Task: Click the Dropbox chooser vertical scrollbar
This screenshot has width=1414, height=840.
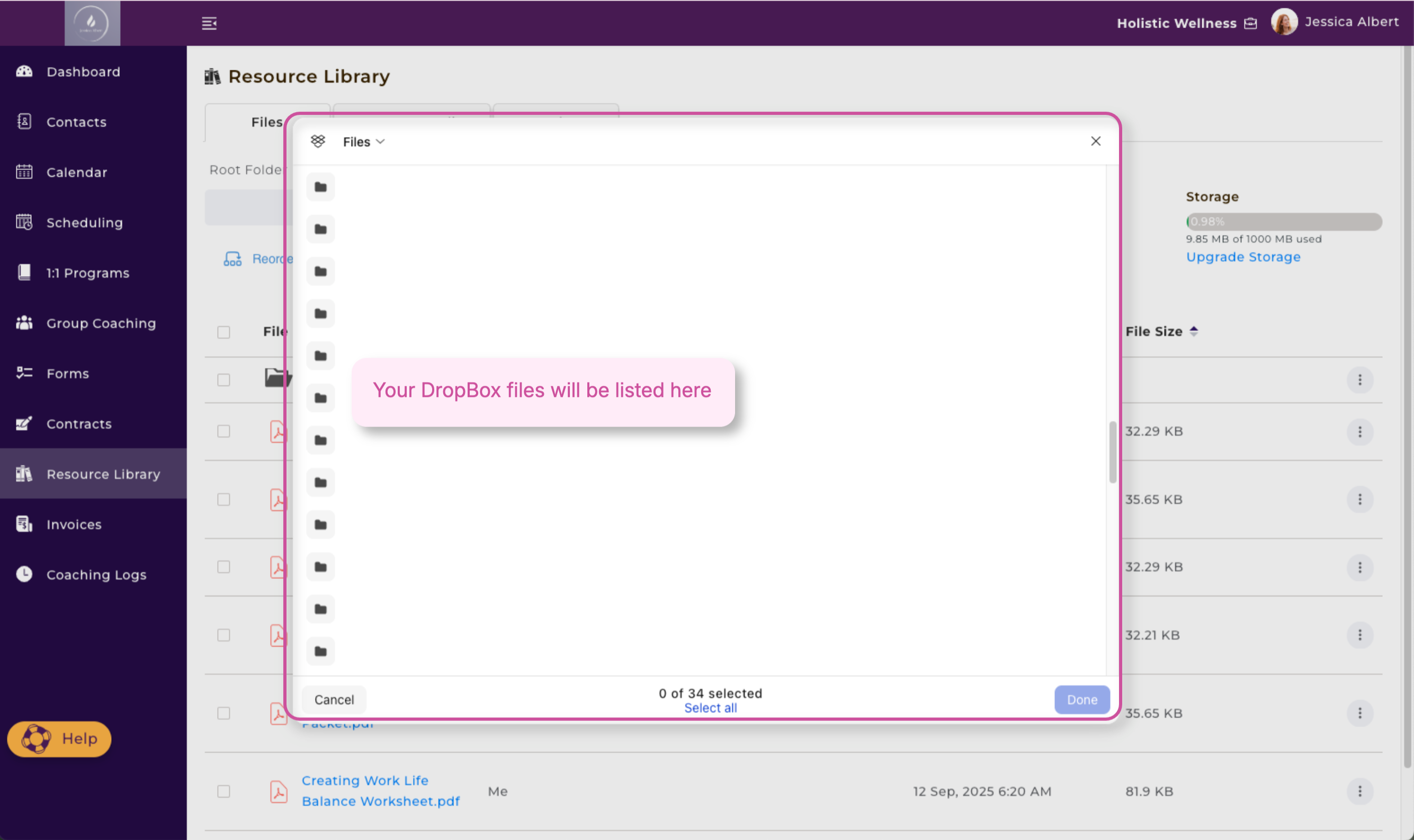Action: tap(1112, 452)
